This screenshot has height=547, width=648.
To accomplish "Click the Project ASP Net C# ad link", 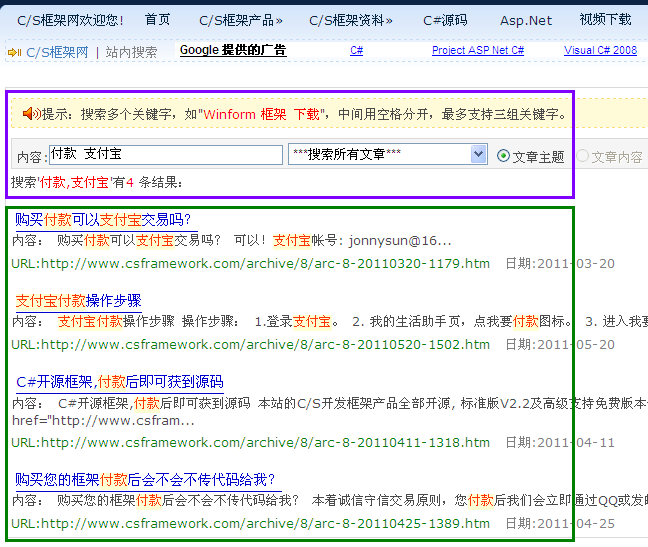I will click(x=478, y=50).
